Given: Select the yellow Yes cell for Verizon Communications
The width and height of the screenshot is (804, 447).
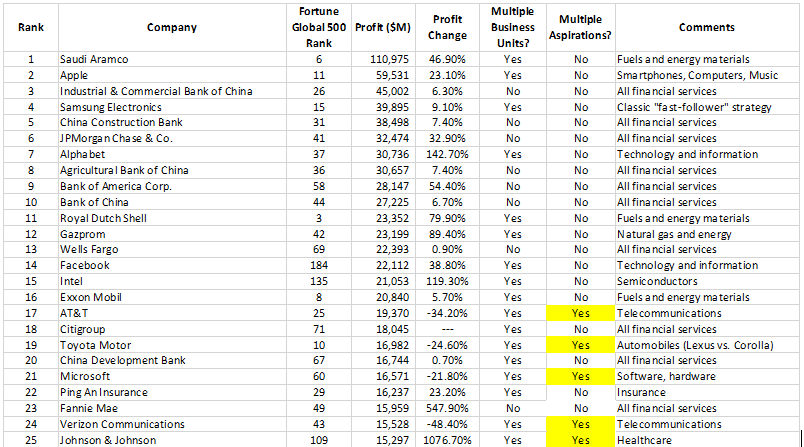Looking at the screenshot, I should point(580,424).
